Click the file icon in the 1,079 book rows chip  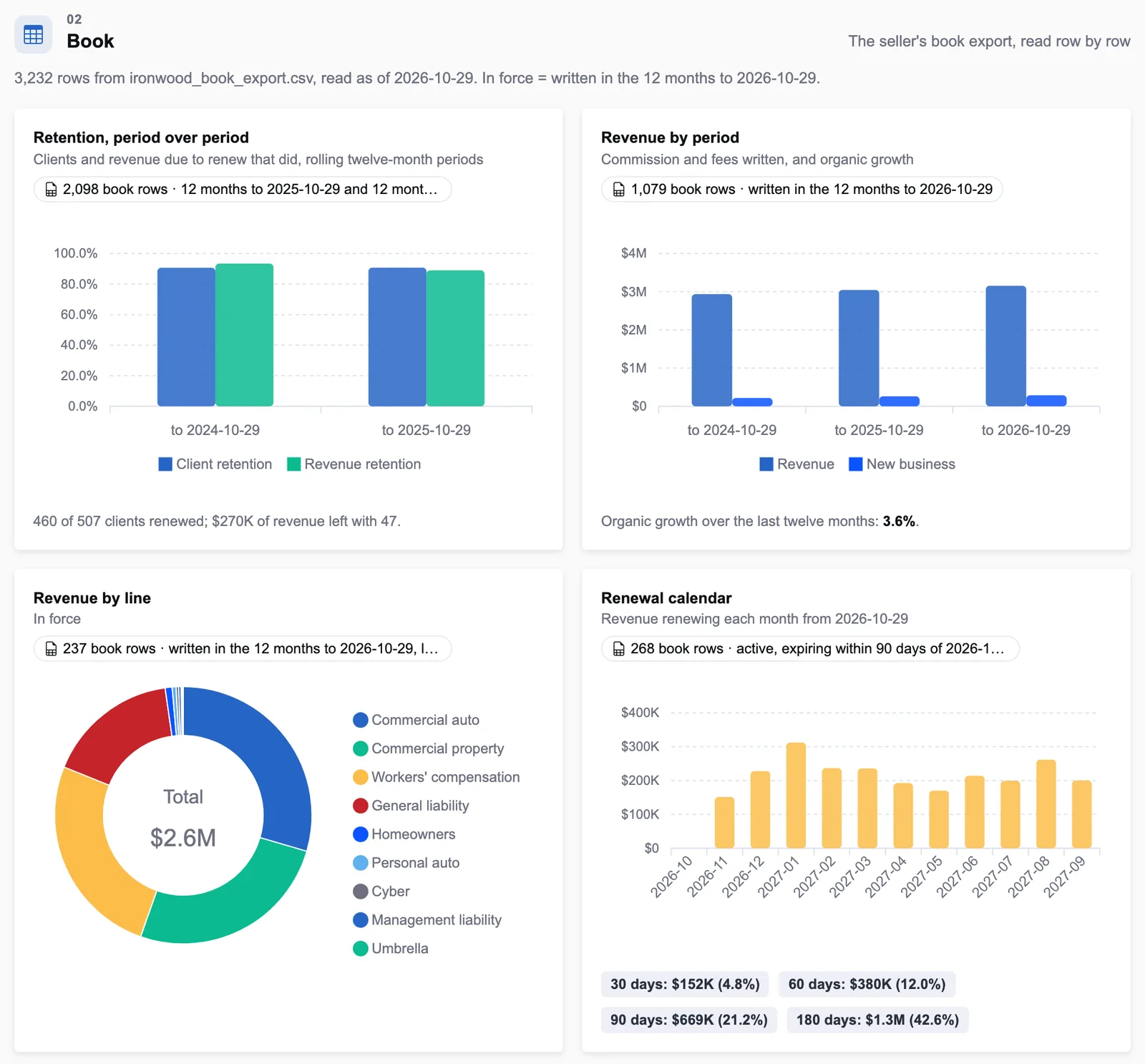tap(619, 190)
